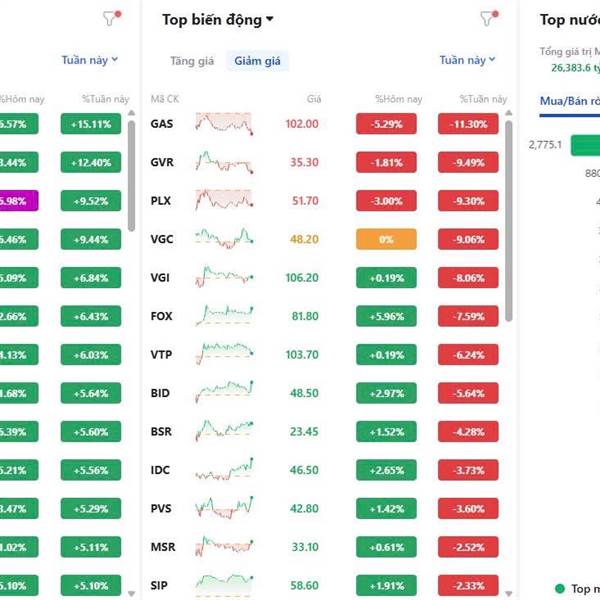Click the orange 0% badge for VGC
This screenshot has height=600, width=600.
[386, 240]
